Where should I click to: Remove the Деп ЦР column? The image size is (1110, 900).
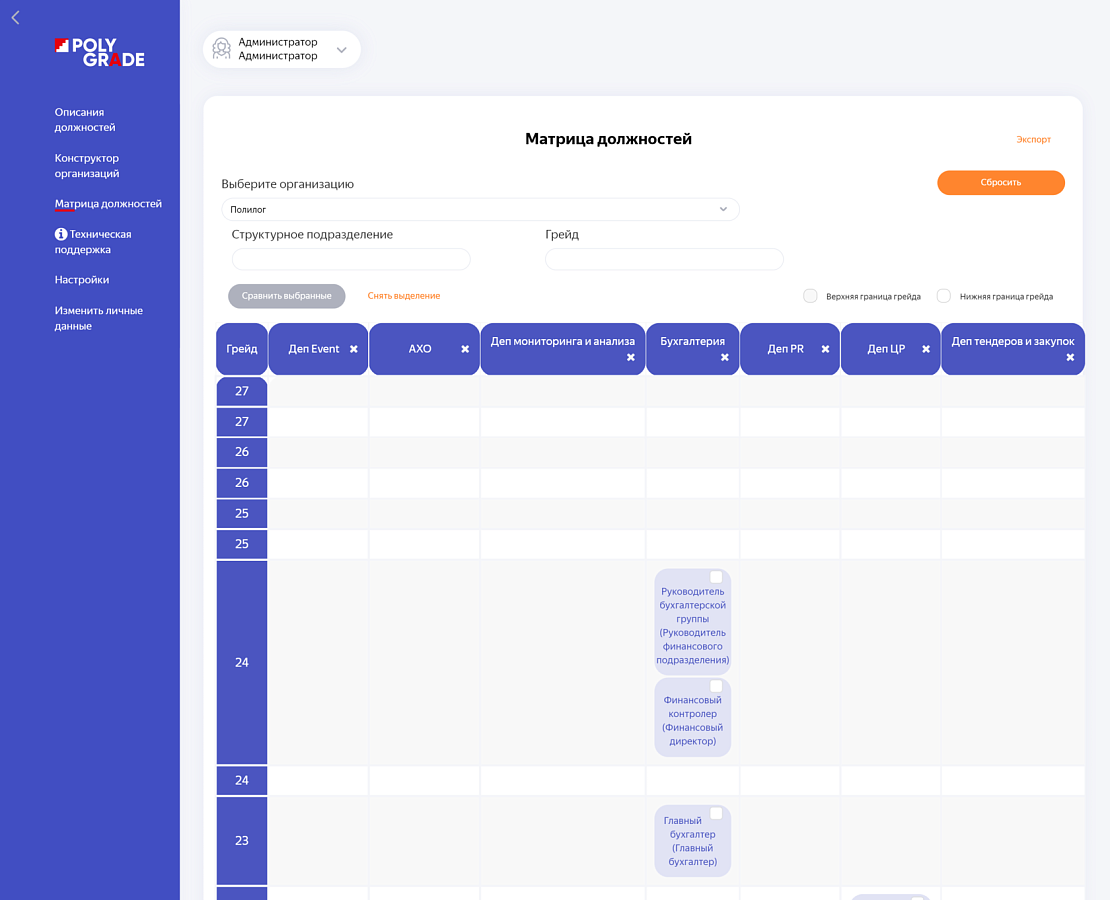tap(926, 349)
